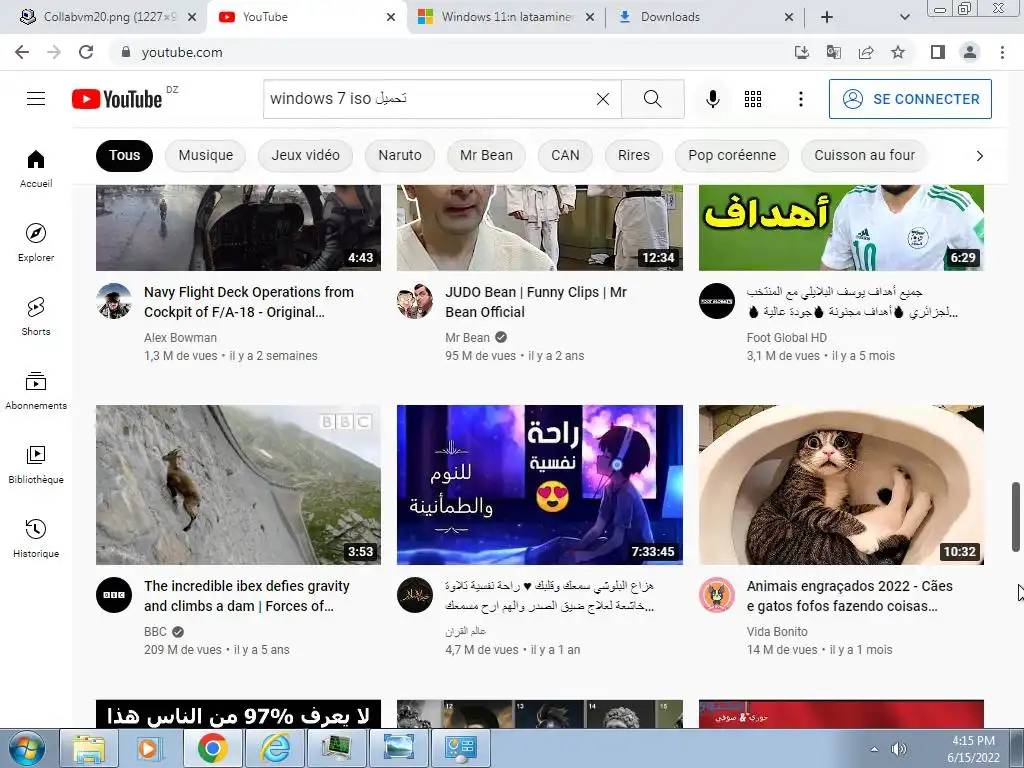Select the Jeux vidéo filter chip
This screenshot has height=768, width=1024.
(306, 155)
